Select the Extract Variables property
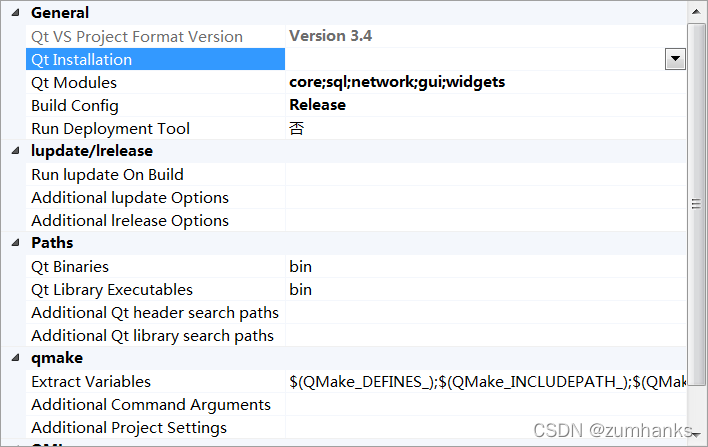The image size is (708, 447). pyautogui.click(x=155, y=382)
